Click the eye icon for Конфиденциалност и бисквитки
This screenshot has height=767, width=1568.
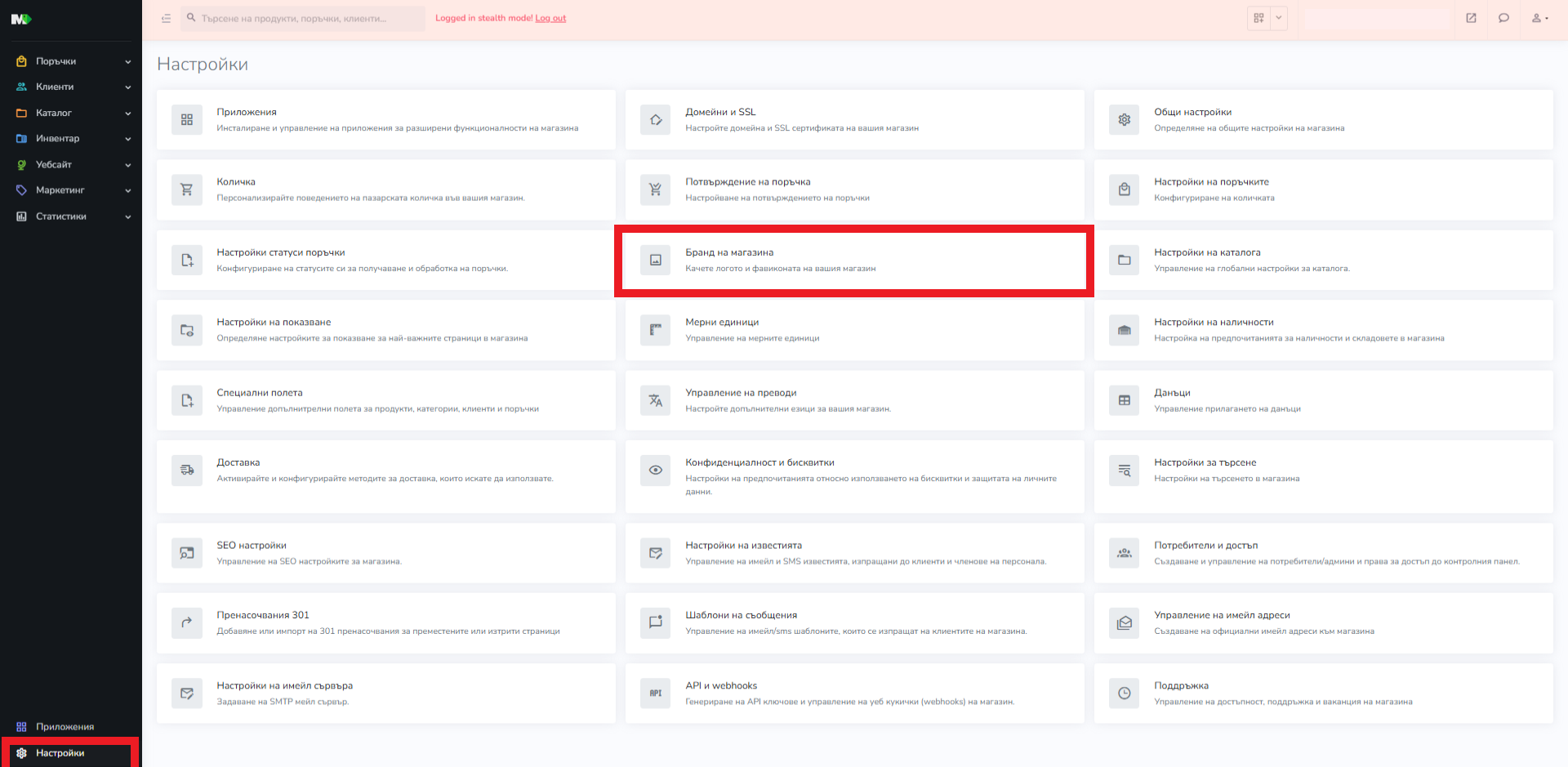pos(655,470)
